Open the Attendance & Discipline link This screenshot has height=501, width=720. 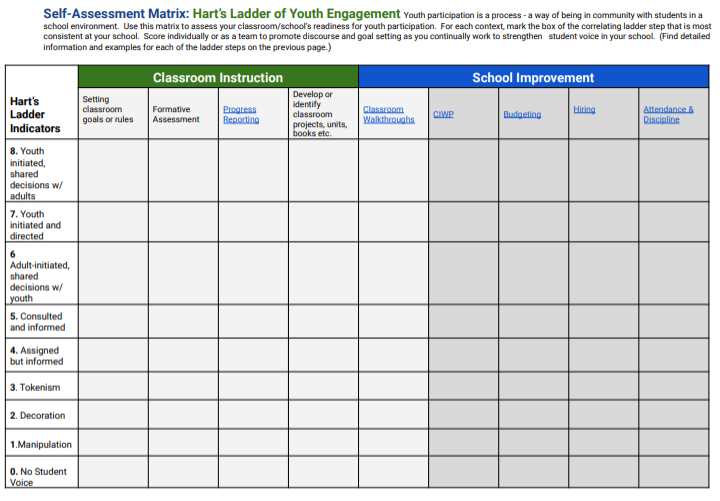pyautogui.click(x=668, y=114)
